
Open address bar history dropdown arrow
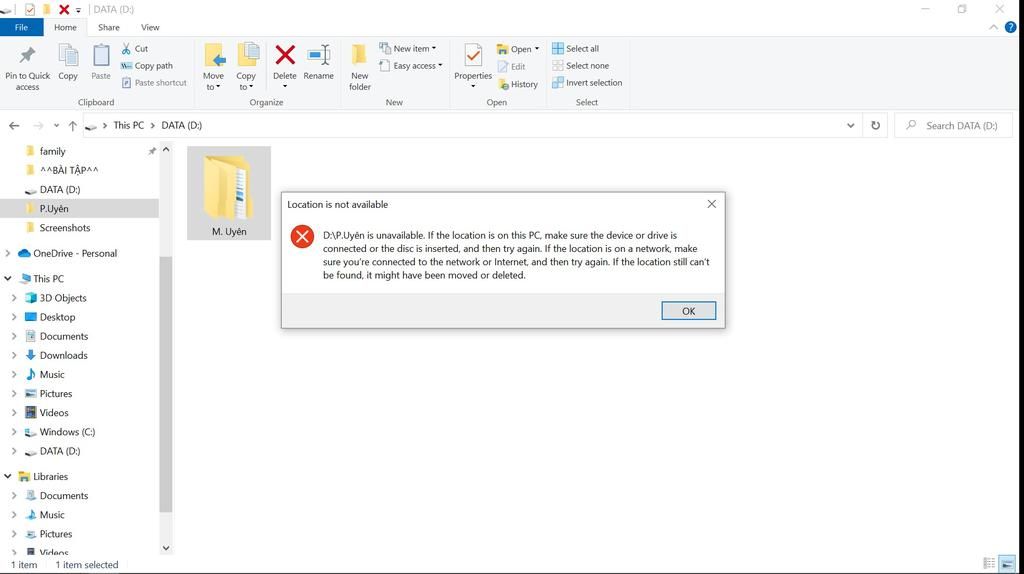click(x=850, y=125)
